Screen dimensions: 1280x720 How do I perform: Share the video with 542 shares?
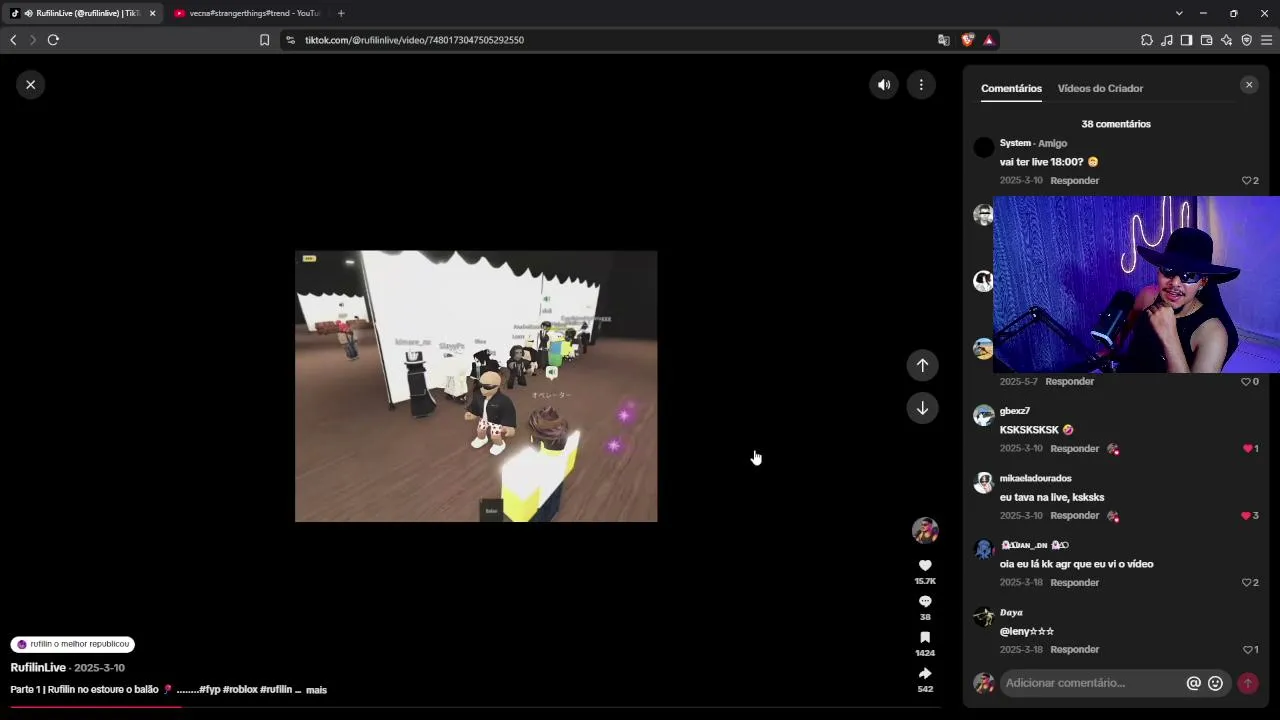tap(925, 673)
